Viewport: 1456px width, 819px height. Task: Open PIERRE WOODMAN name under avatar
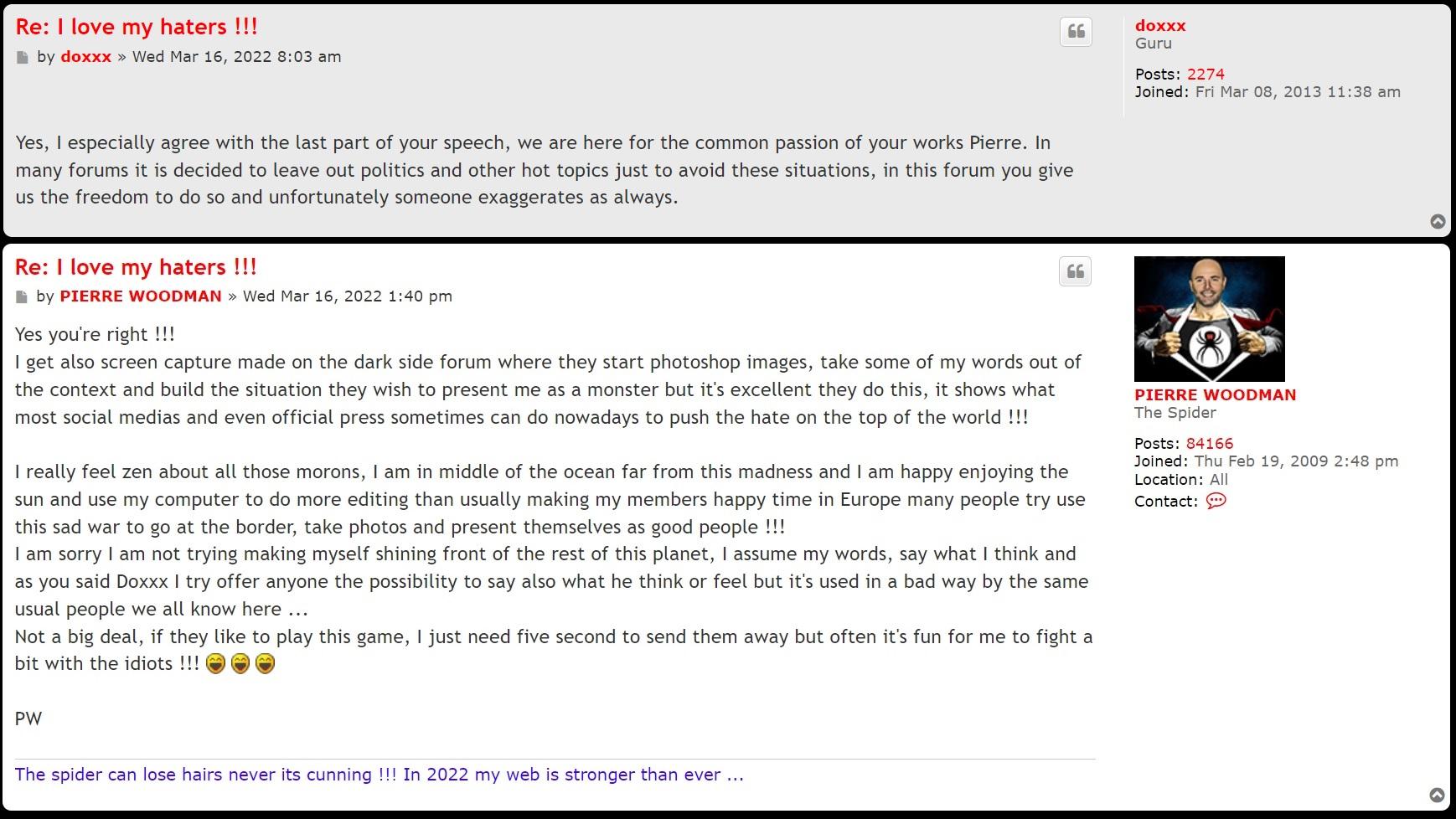tap(1215, 394)
